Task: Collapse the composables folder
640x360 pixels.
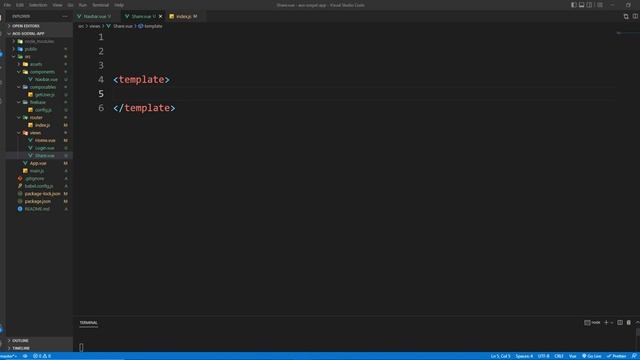Action: [x=39, y=87]
